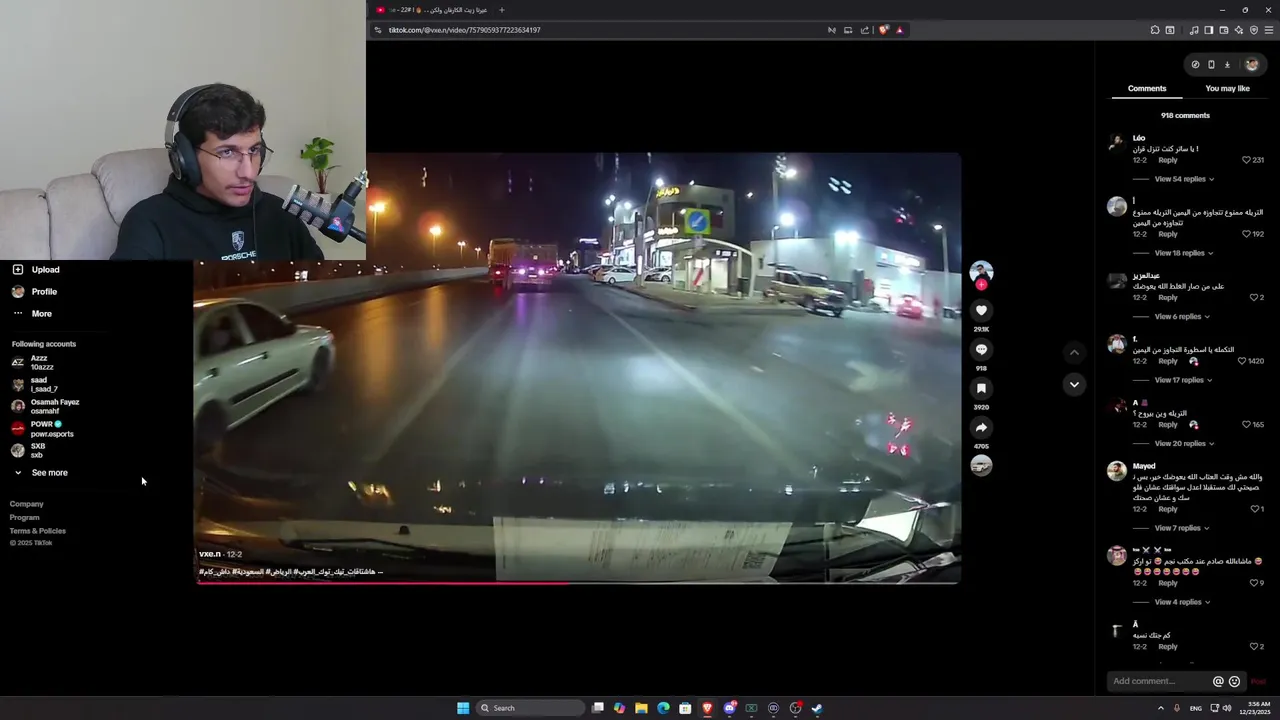Open the TikTok profile avatar at top right
1280x720 pixels.
tap(1251, 65)
